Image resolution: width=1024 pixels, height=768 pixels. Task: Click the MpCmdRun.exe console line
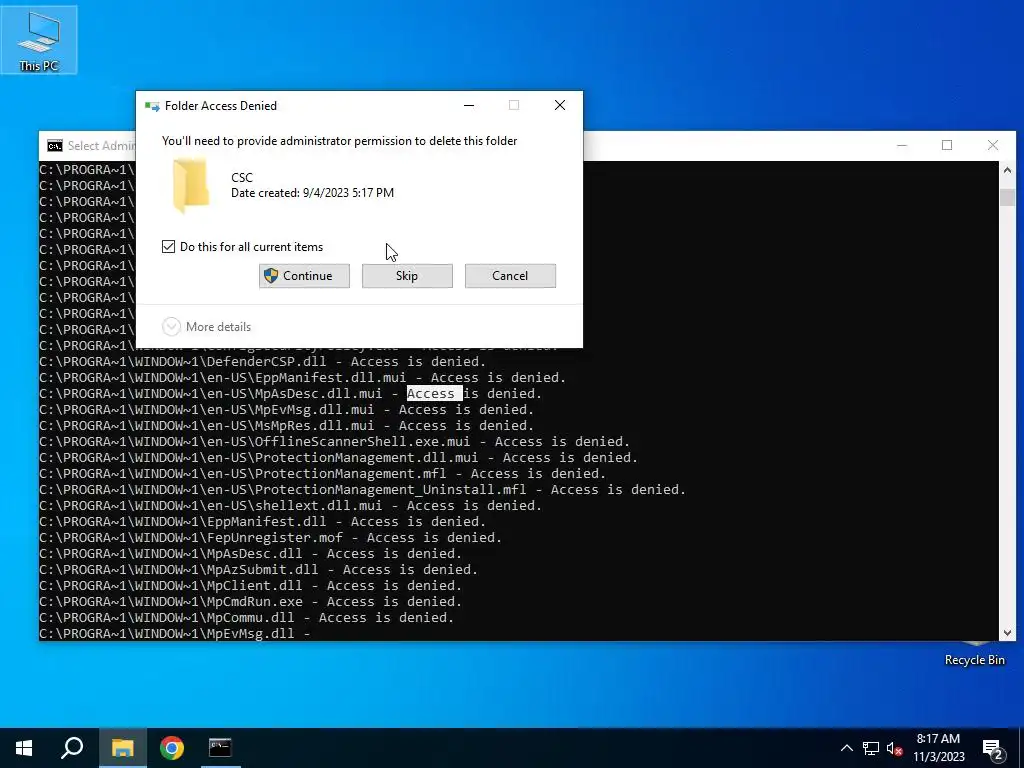[x=251, y=601]
